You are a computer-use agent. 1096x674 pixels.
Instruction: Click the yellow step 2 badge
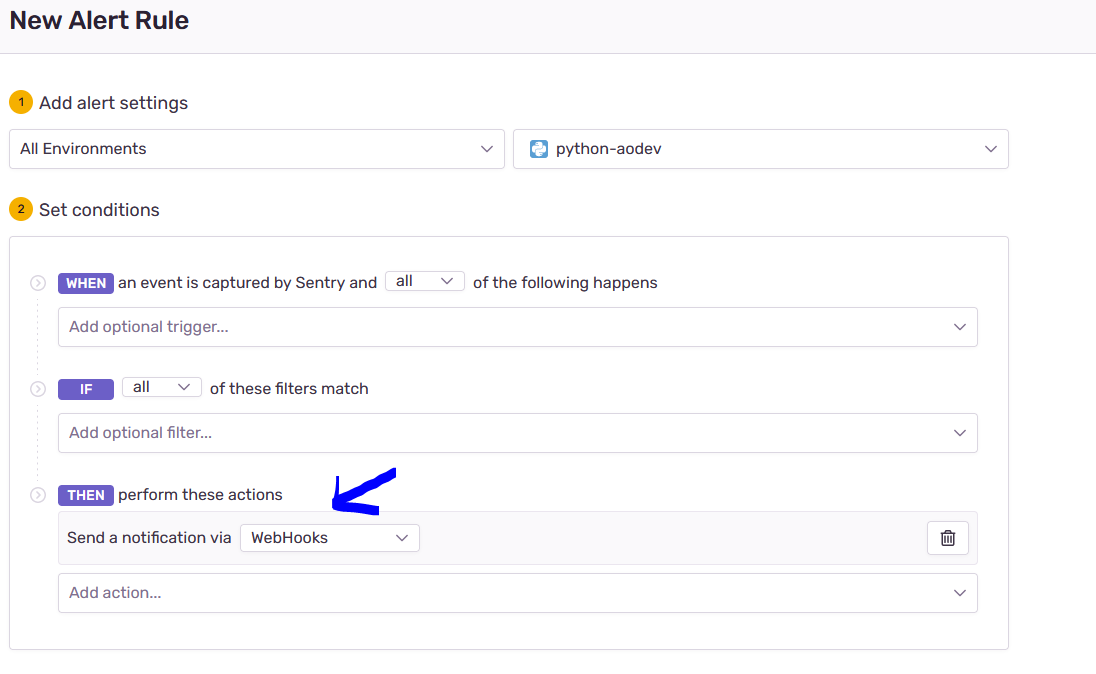coord(21,210)
